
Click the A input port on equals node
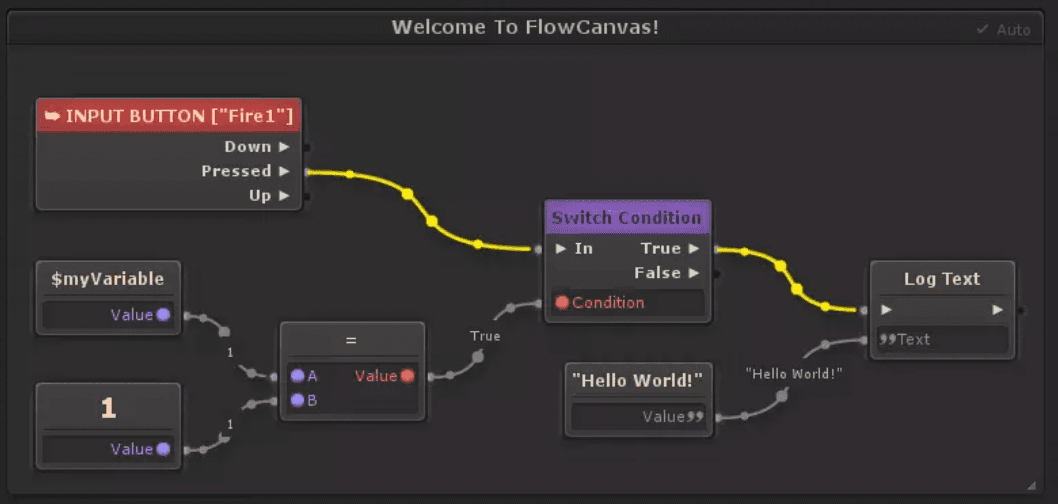(298, 376)
